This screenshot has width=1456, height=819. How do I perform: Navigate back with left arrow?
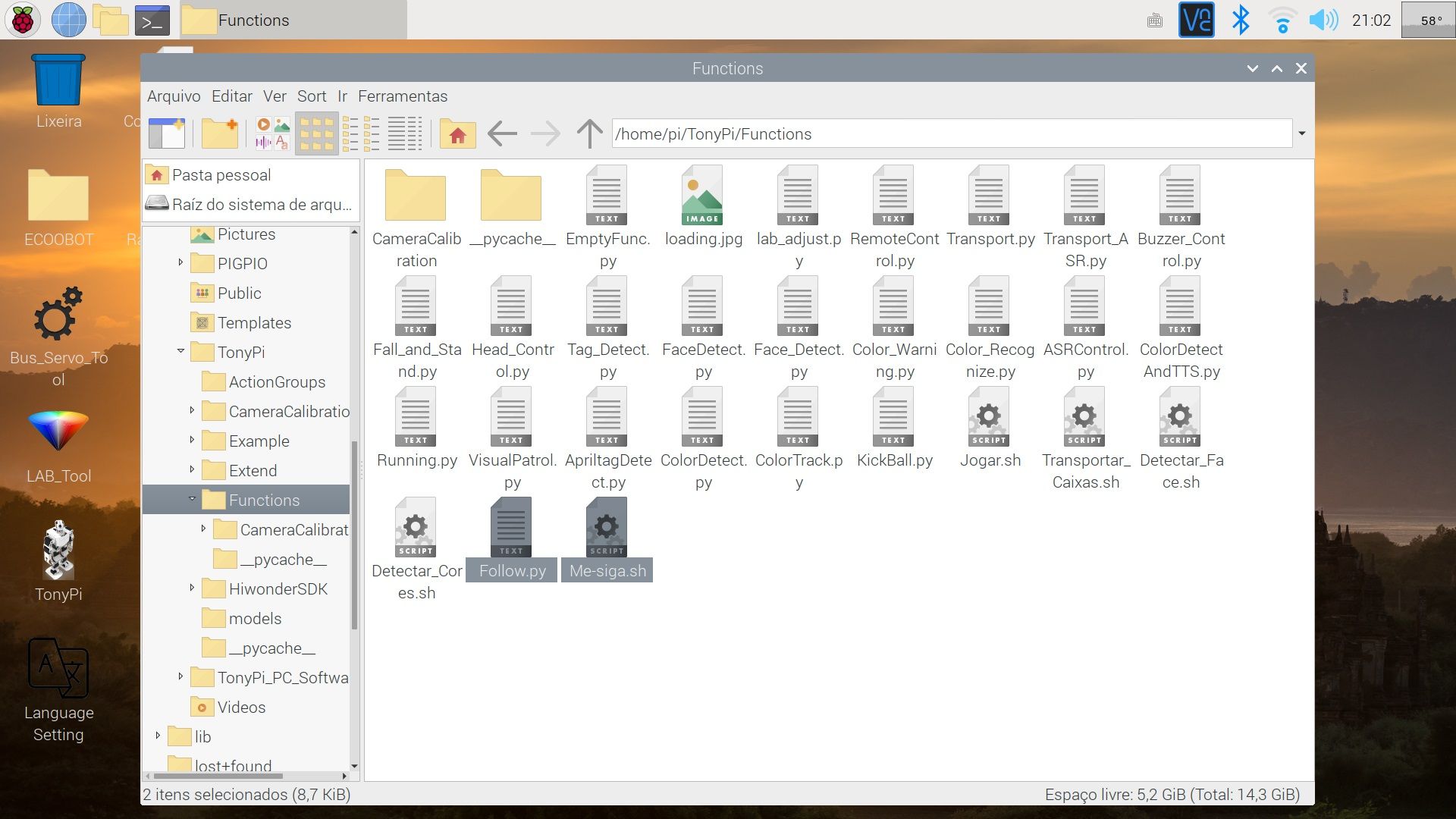(502, 133)
